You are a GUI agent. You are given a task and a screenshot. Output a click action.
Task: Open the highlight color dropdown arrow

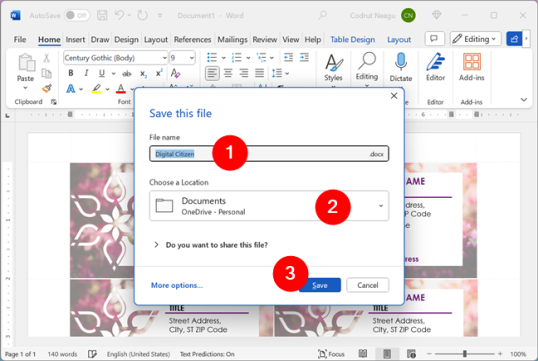[x=107, y=89]
